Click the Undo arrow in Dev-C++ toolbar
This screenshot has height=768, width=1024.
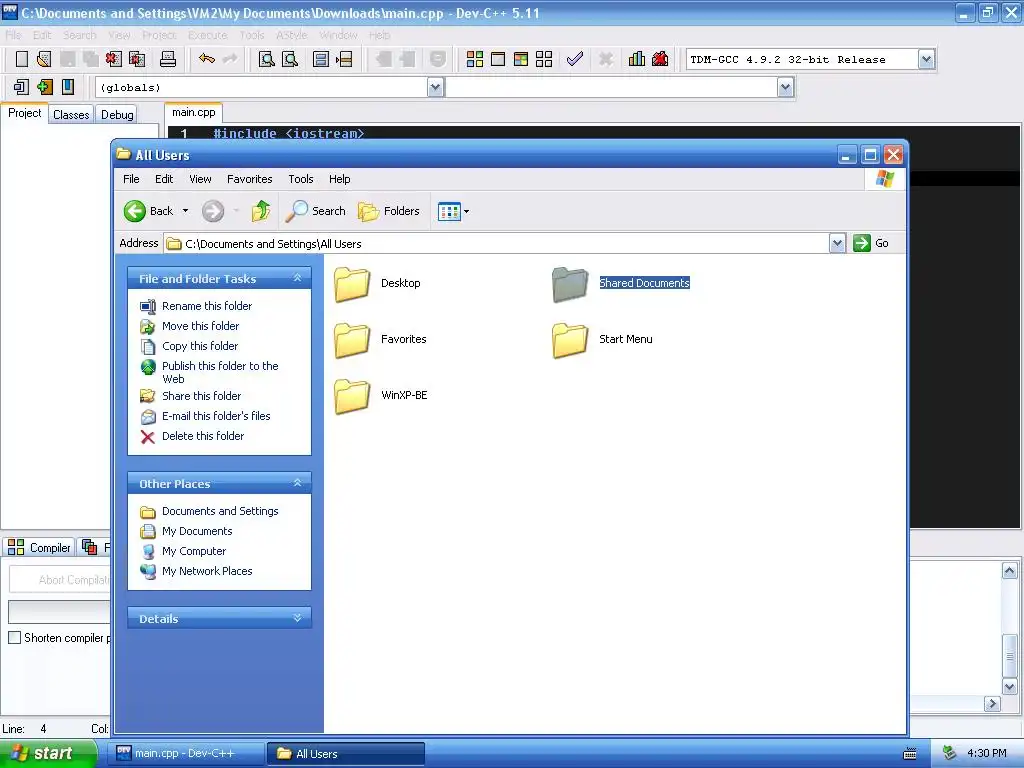pos(207,59)
